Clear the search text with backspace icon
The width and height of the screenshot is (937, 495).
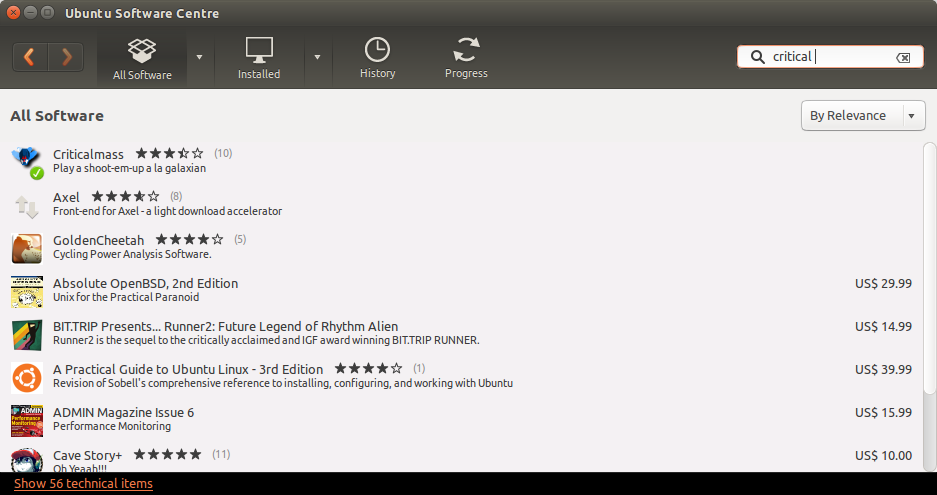pyautogui.click(x=903, y=57)
